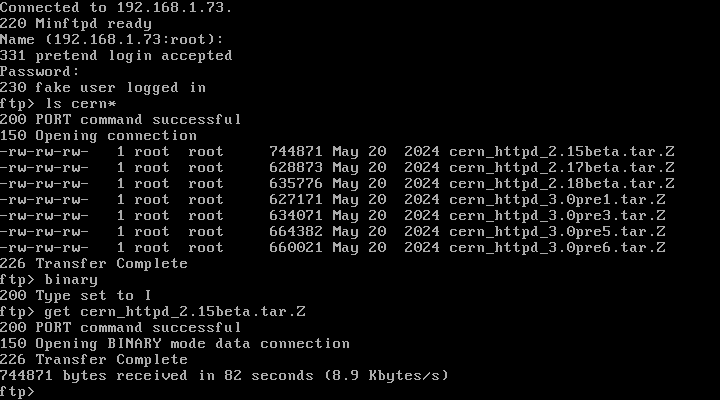This screenshot has width=720, height=400.
Task: Click the "744871 bytes received" summary line
Action: [224, 375]
